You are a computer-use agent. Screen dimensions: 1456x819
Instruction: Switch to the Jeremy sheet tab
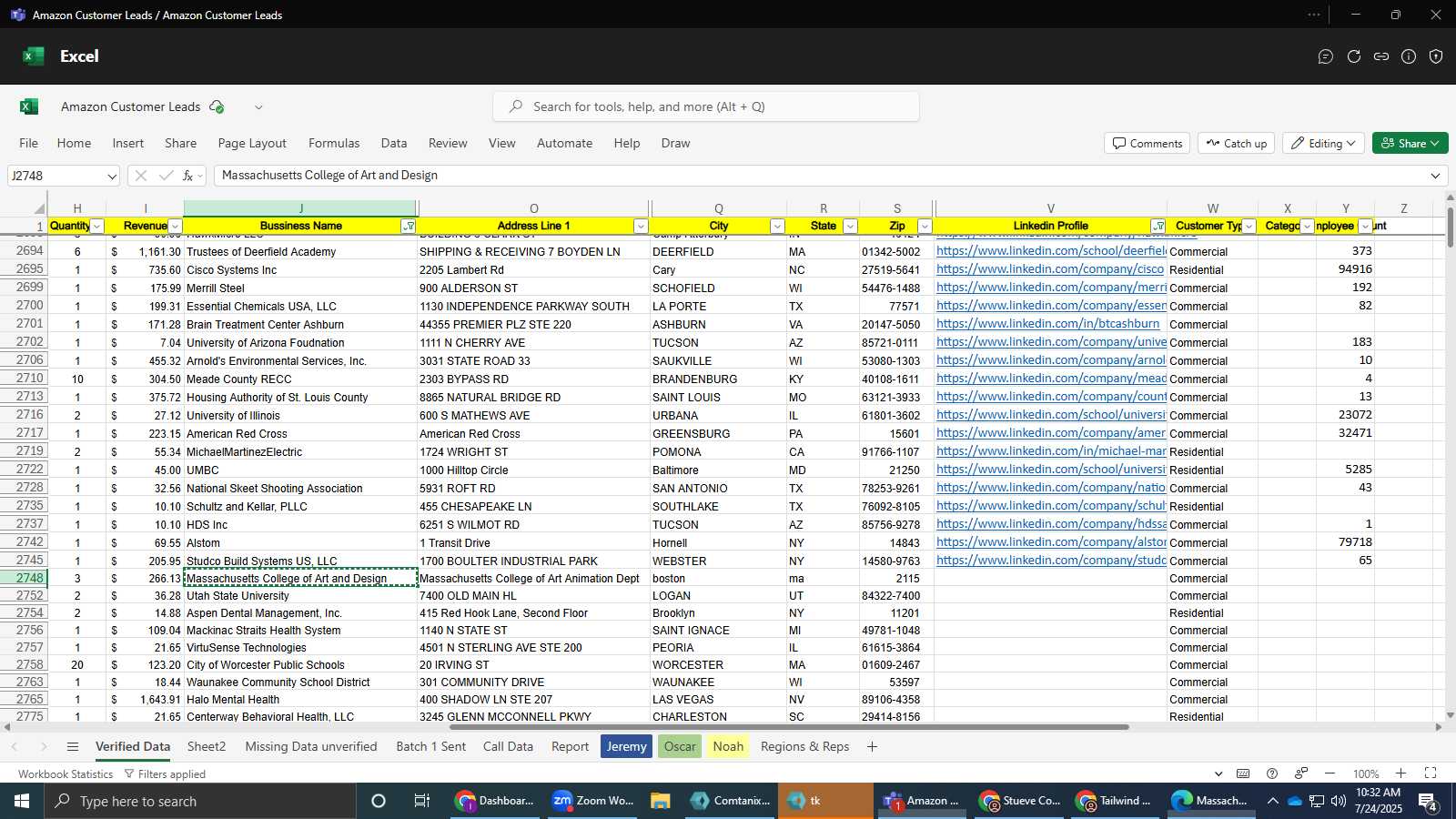click(x=626, y=746)
